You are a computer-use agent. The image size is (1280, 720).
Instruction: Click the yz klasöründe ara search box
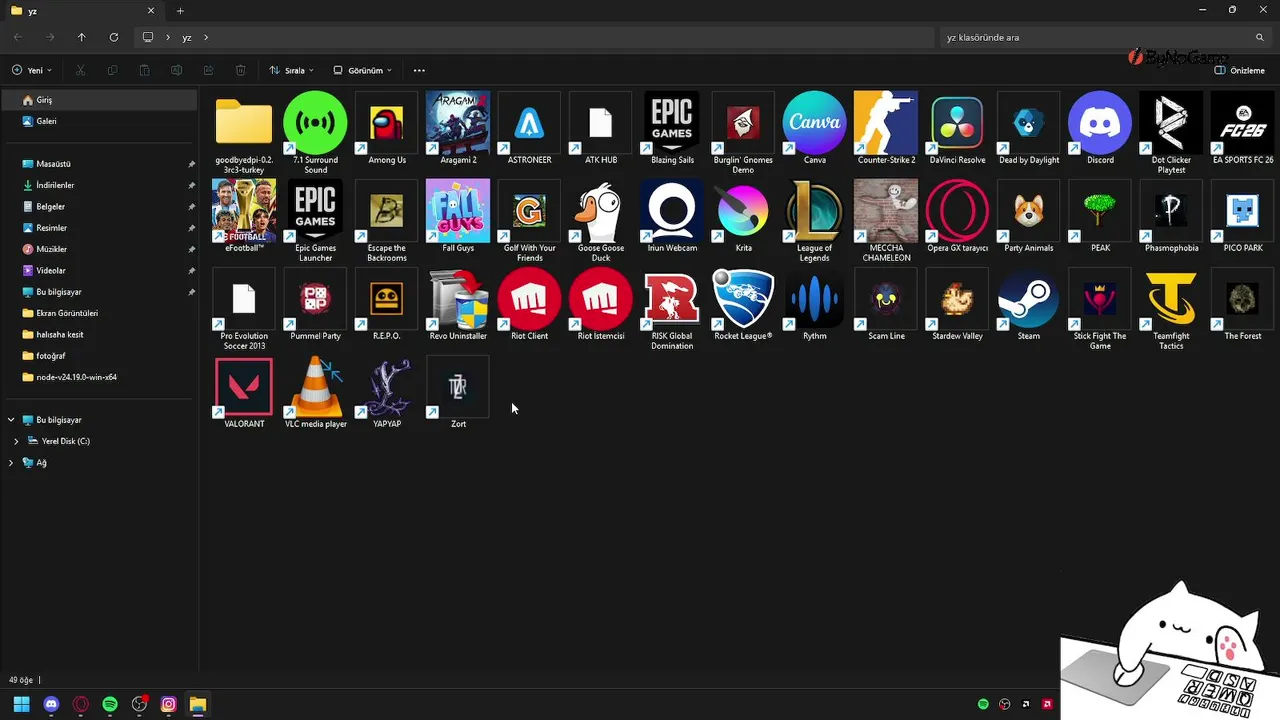pos(1105,37)
